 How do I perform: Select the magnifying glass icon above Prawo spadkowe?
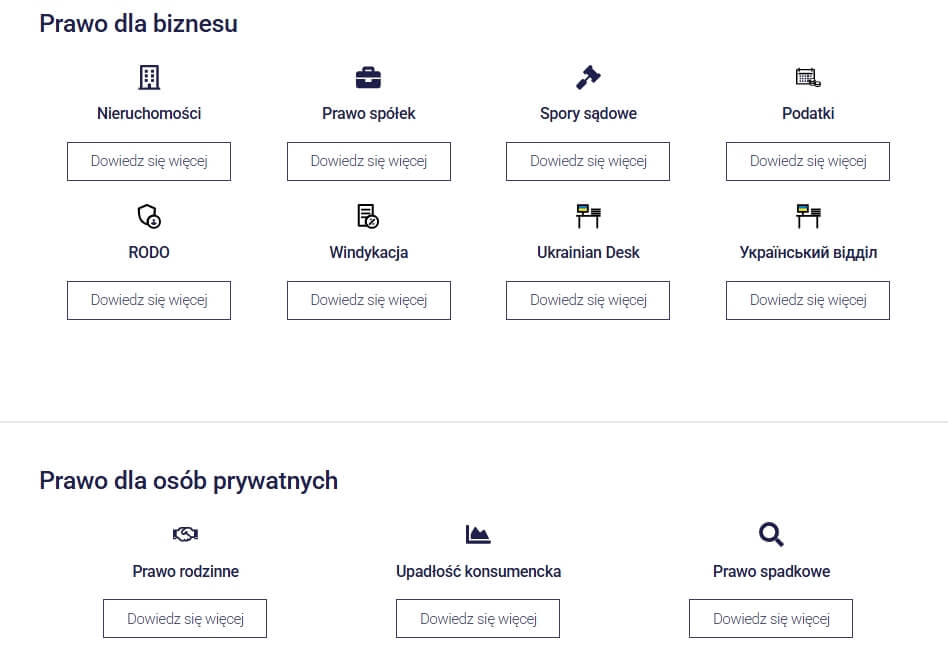click(x=770, y=534)
